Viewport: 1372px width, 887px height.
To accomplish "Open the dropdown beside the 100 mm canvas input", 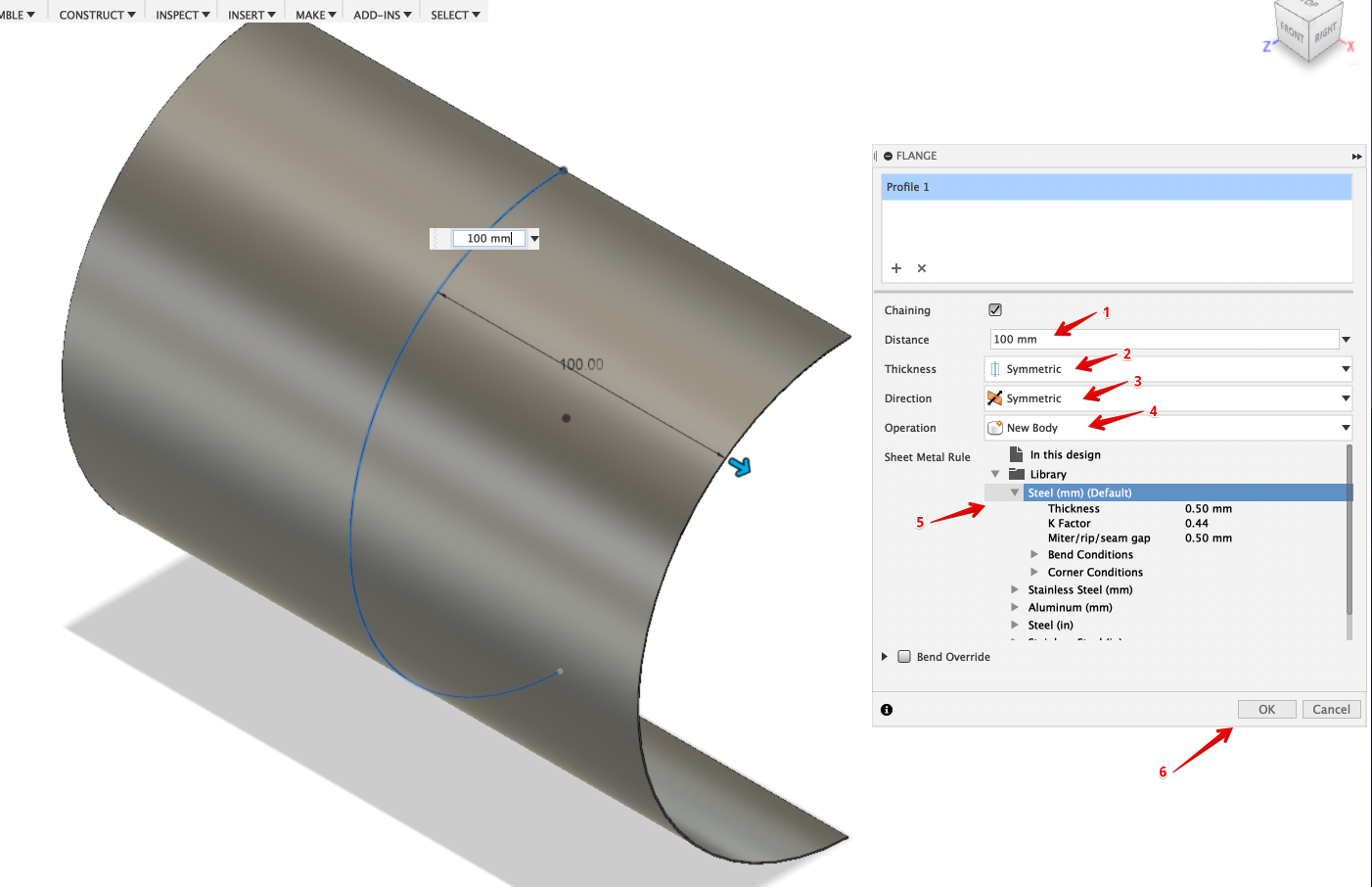I will [x=534, y=239].
